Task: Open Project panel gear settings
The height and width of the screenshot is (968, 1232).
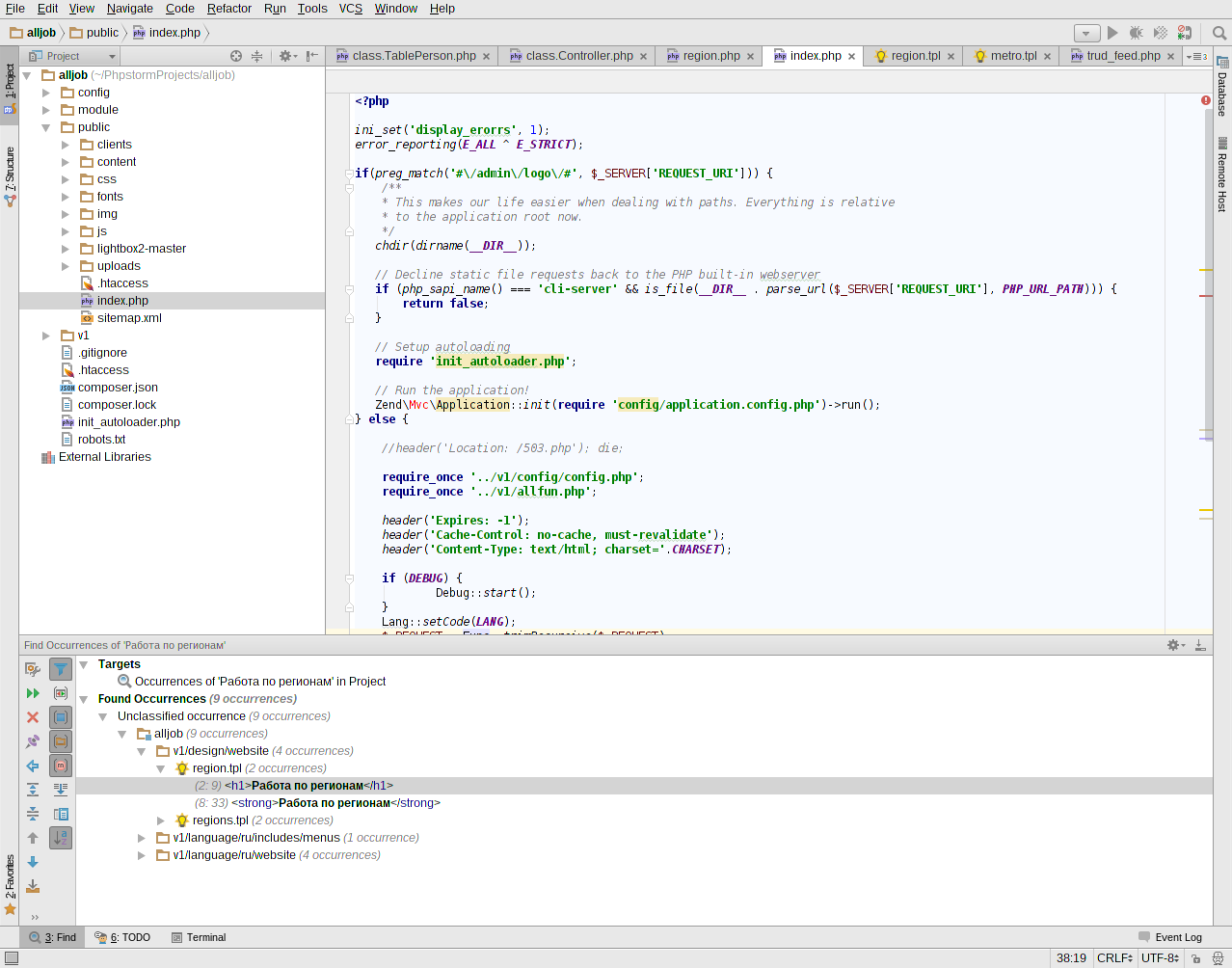Action: [x=287, y=56]
